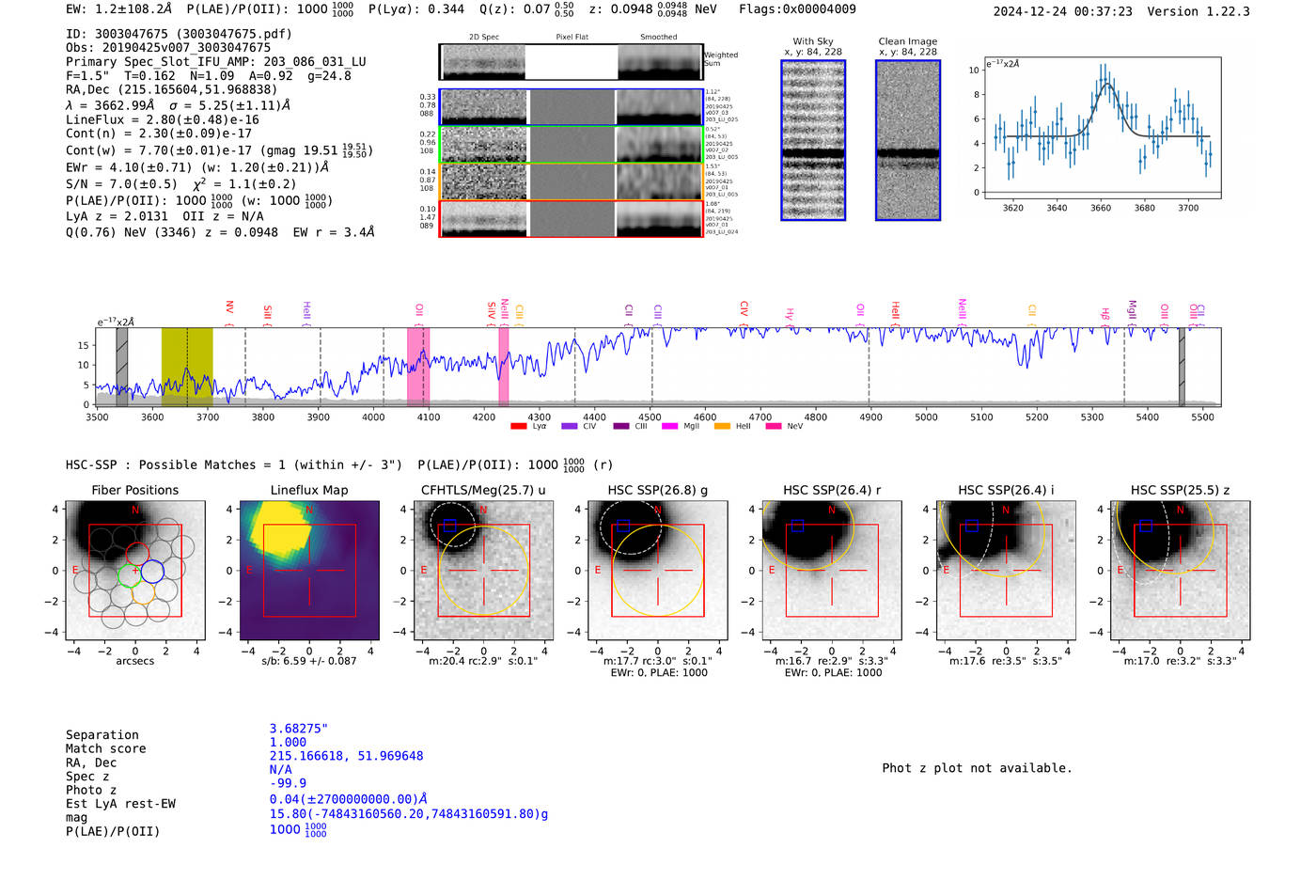
Task: Select the EWr = 4.10(±0.71) line
Action: coord(197,167)
